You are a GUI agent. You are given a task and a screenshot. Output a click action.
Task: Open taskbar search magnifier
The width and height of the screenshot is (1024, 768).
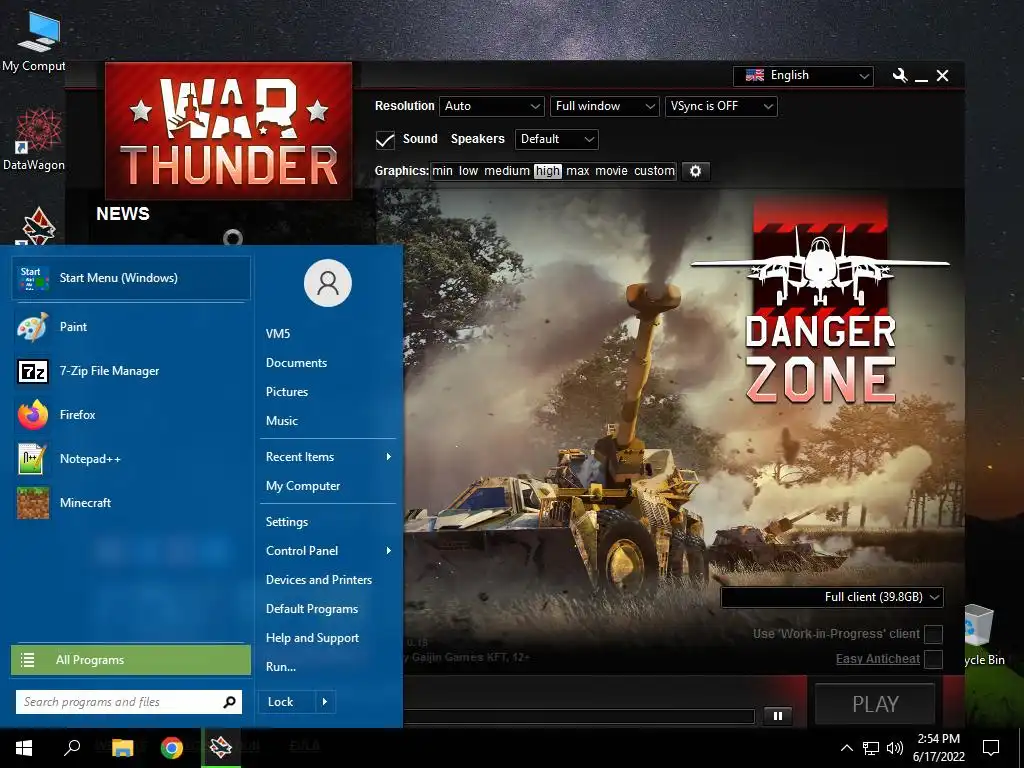(72, 747)
